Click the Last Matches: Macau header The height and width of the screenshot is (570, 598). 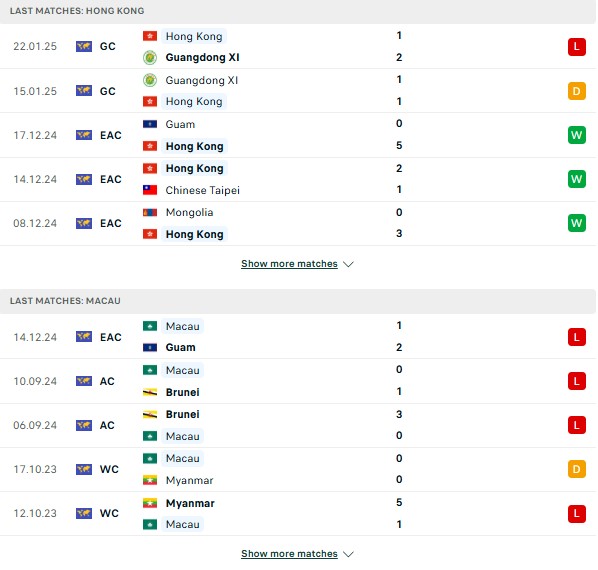pos(65,301)
